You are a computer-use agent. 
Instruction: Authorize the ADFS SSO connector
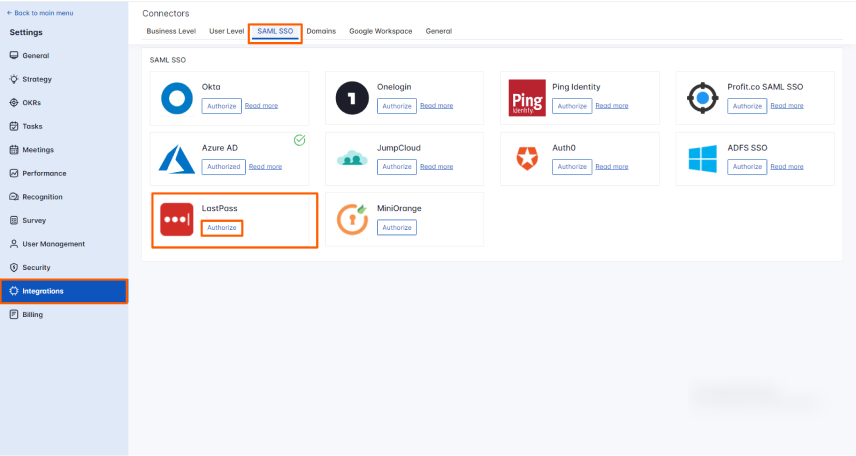click(747, 167)
